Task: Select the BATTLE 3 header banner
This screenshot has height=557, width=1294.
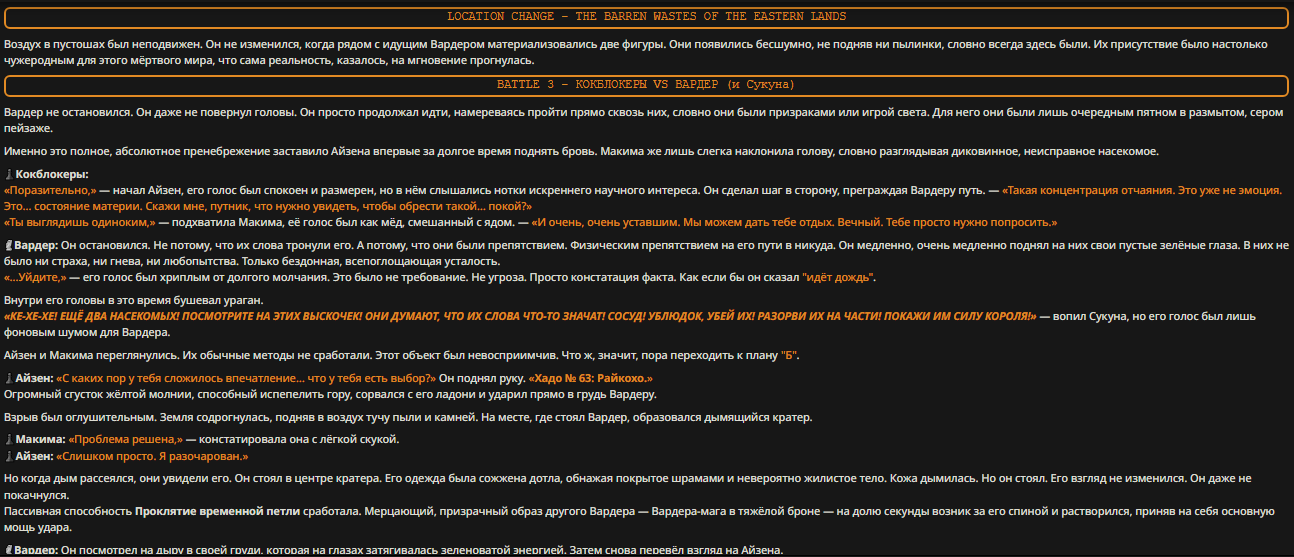Action: 647,85
